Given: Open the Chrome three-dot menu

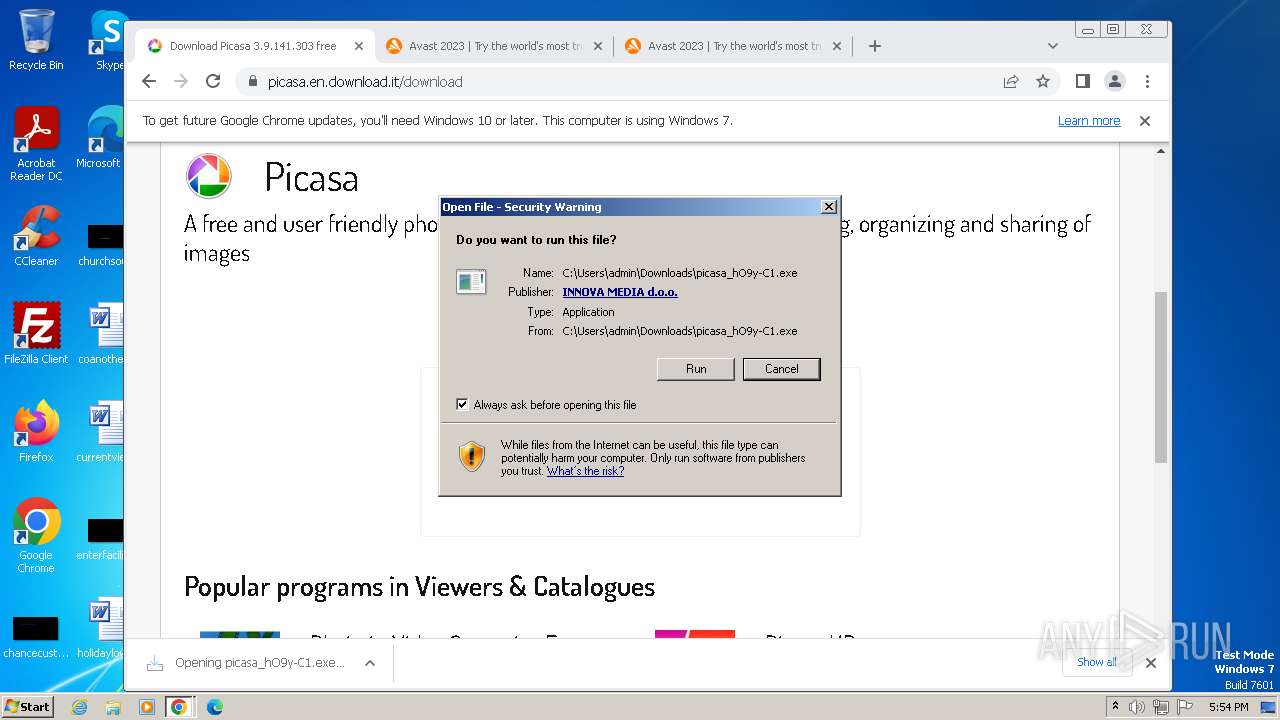Looking at the screenshot, I should 1147,82.
